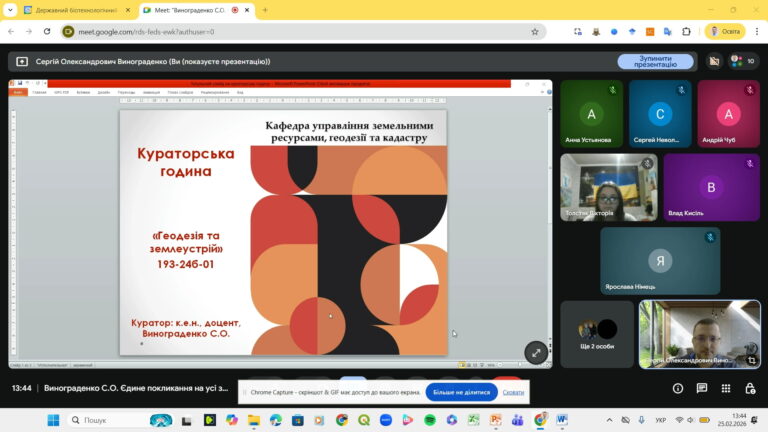This screenshot has height=432, width=768.
Task: Click the meet.google.com address bar
Action: pos(300,31)
